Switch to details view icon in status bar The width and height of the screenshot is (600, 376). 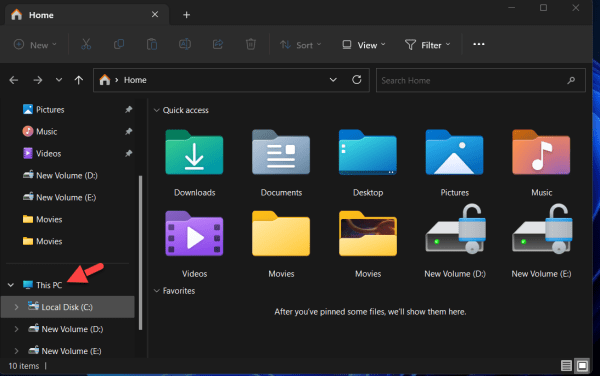(566, 366)
